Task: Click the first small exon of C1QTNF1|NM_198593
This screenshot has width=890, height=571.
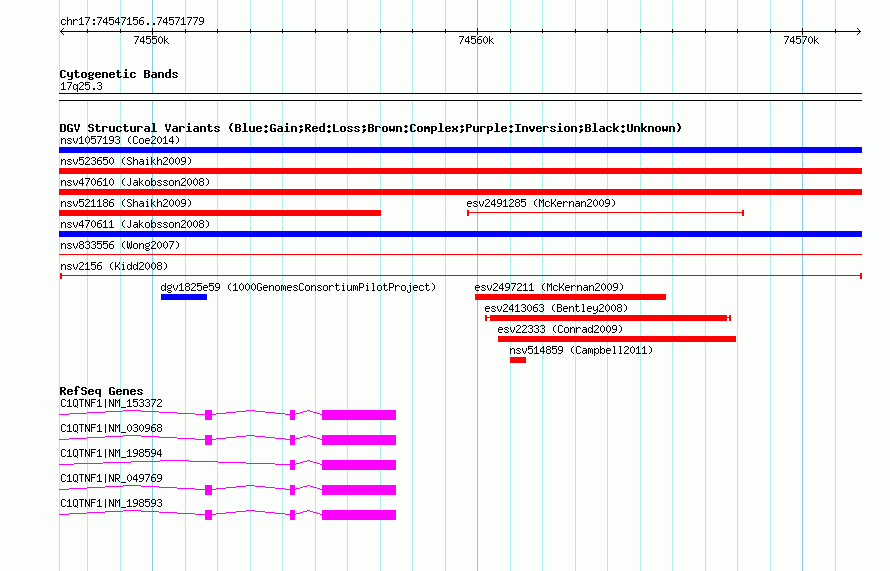Action: coord(208,515)
